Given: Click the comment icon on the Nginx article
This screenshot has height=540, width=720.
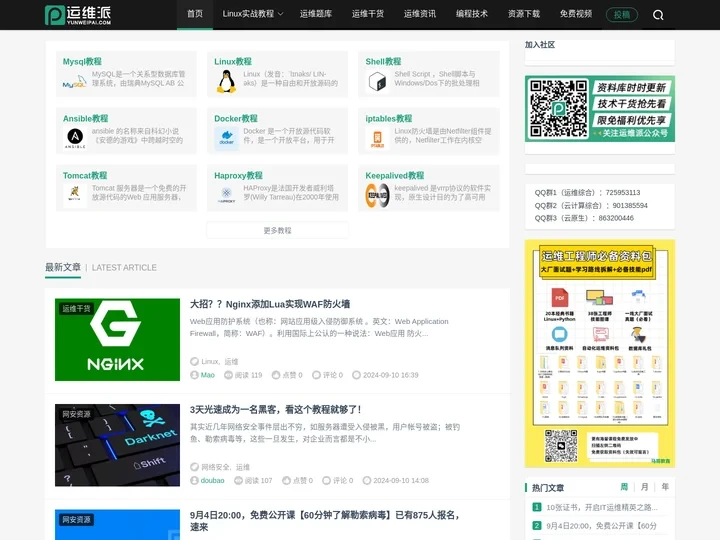Looking at the screenshot, I should tap(316, 375).
